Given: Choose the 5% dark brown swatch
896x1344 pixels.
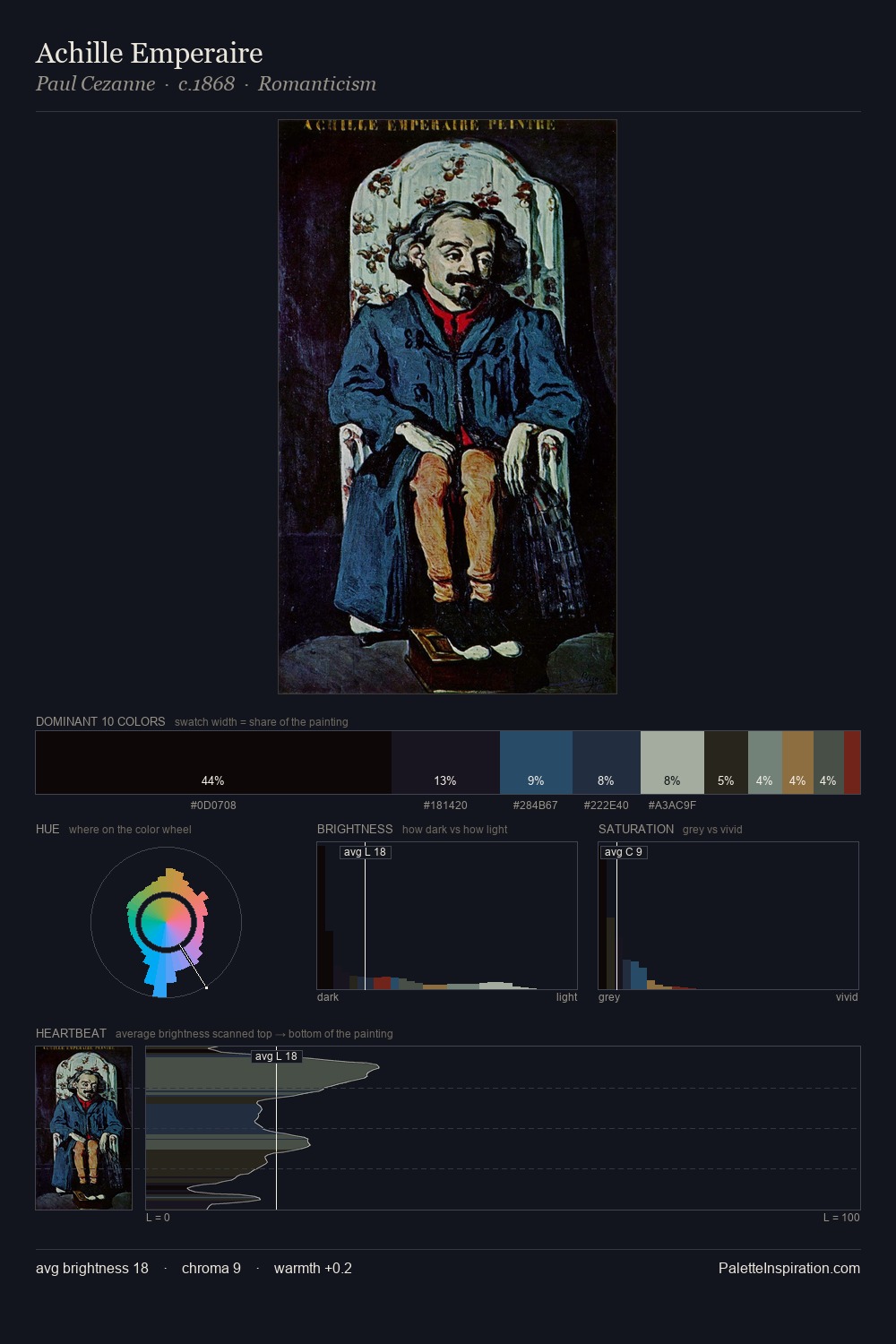Looking at the screenshot, I should pyautogui.click(x=726, y=762).
